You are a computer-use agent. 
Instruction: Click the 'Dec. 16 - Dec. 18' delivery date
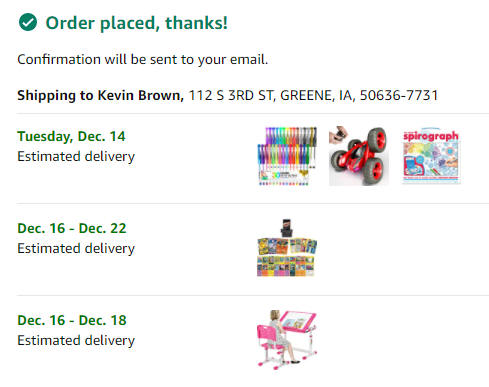point(72,320)
